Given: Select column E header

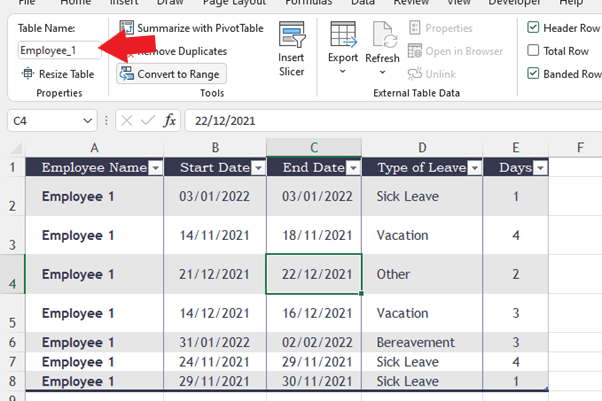Looking at the screenshot, I should [516, 147].
